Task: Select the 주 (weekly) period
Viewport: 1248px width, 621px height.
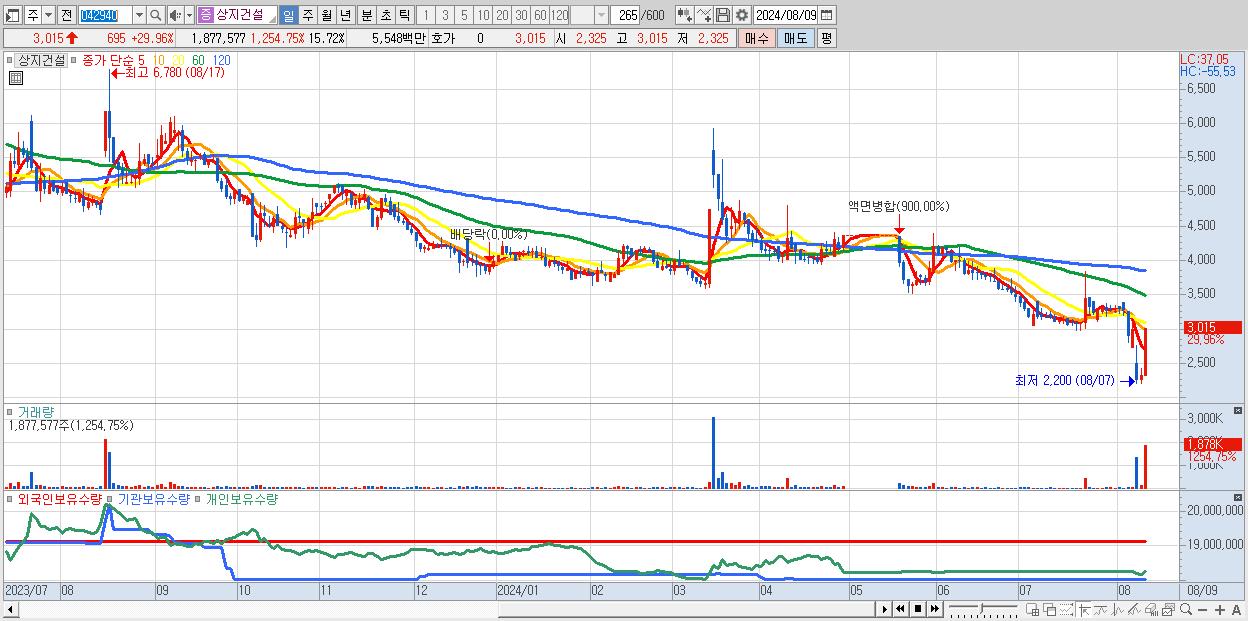Action: 307,15
